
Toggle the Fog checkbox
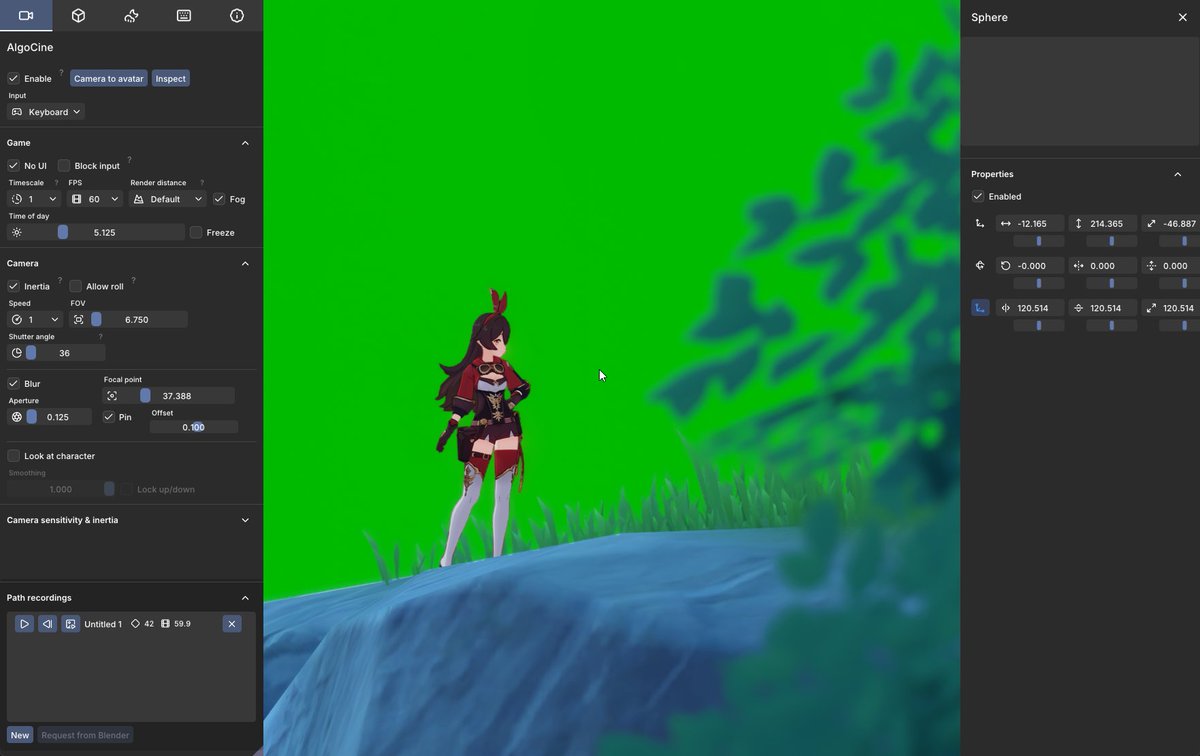click(219, 199)
